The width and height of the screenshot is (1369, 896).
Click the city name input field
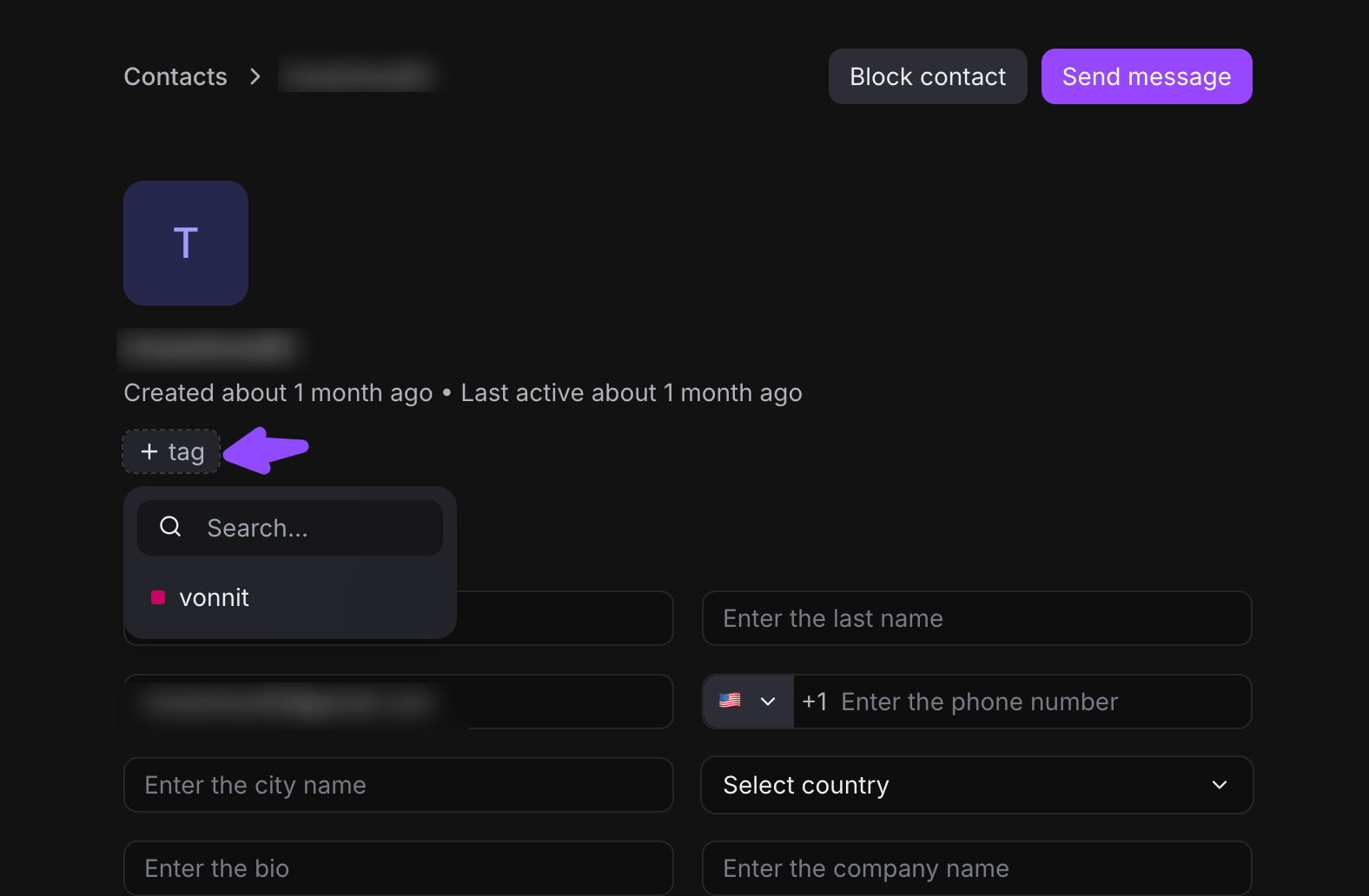click(398, 785)
